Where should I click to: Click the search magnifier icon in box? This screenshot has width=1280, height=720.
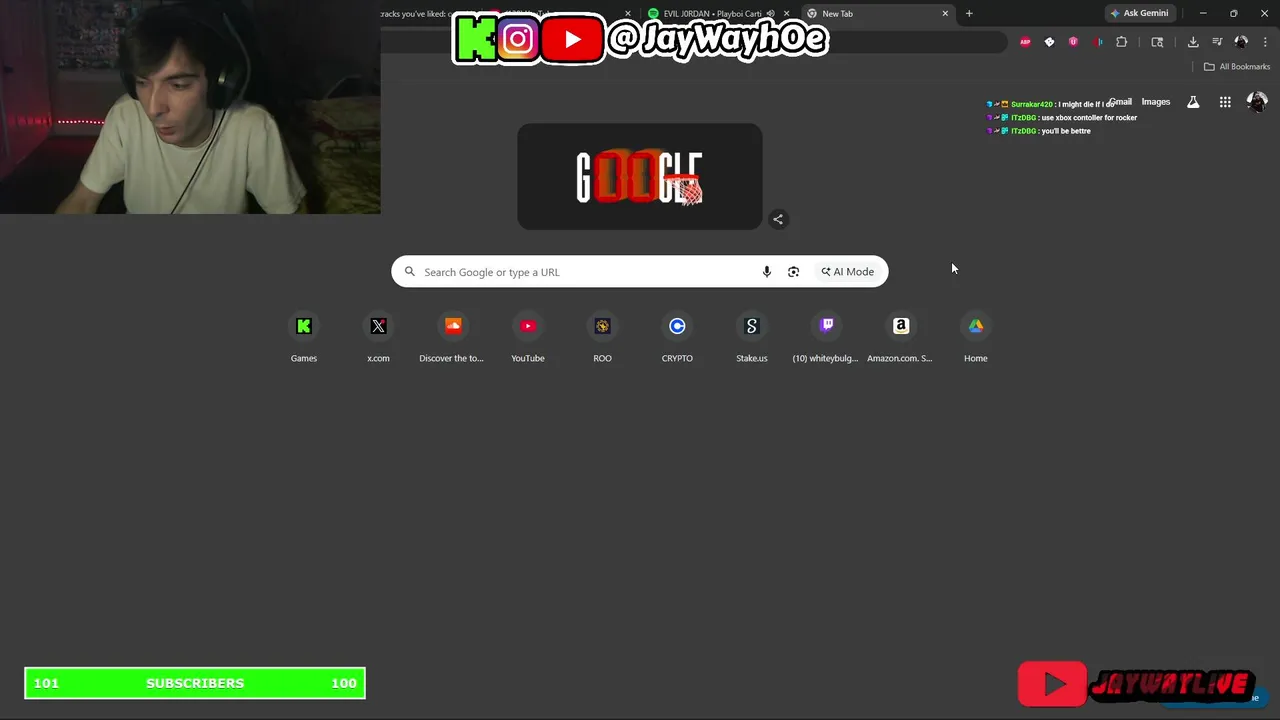[410, 272]
